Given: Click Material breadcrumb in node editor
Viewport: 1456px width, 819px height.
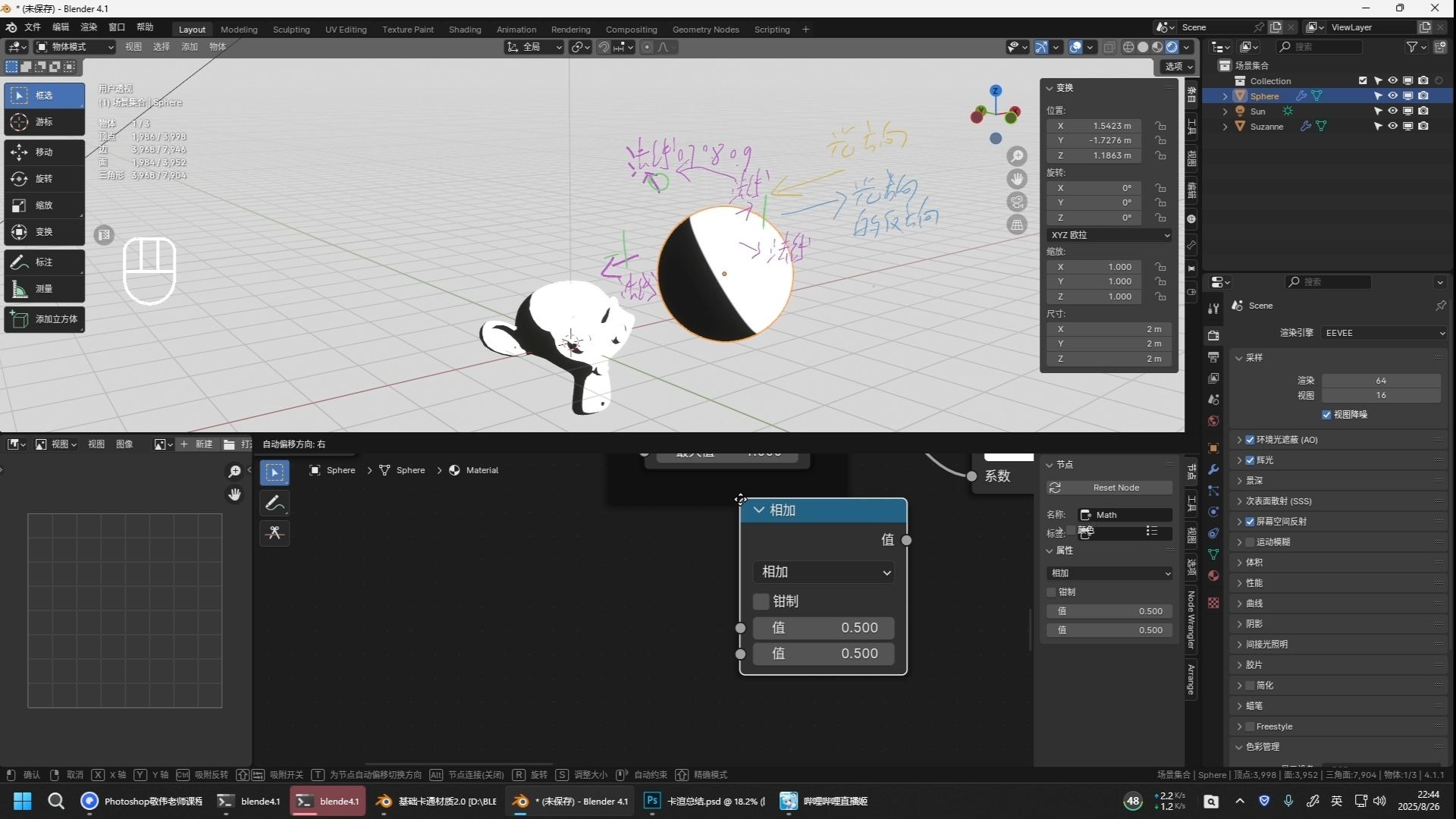Looking at the screenshot, I should pos(474,470).
